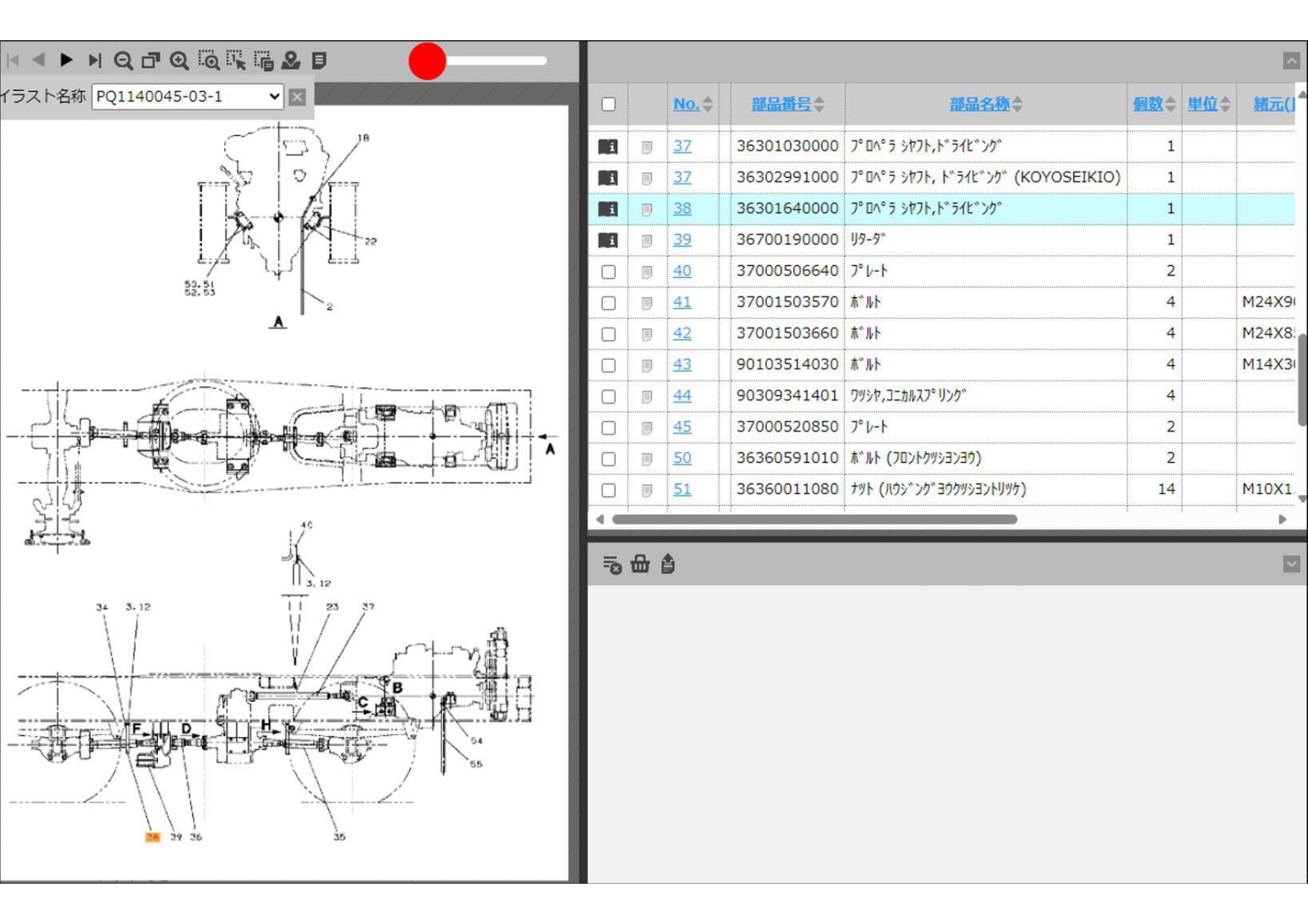Select the area zoom tool icon
The width and height of the screenshot is (1308, 924).
point(208,60)
